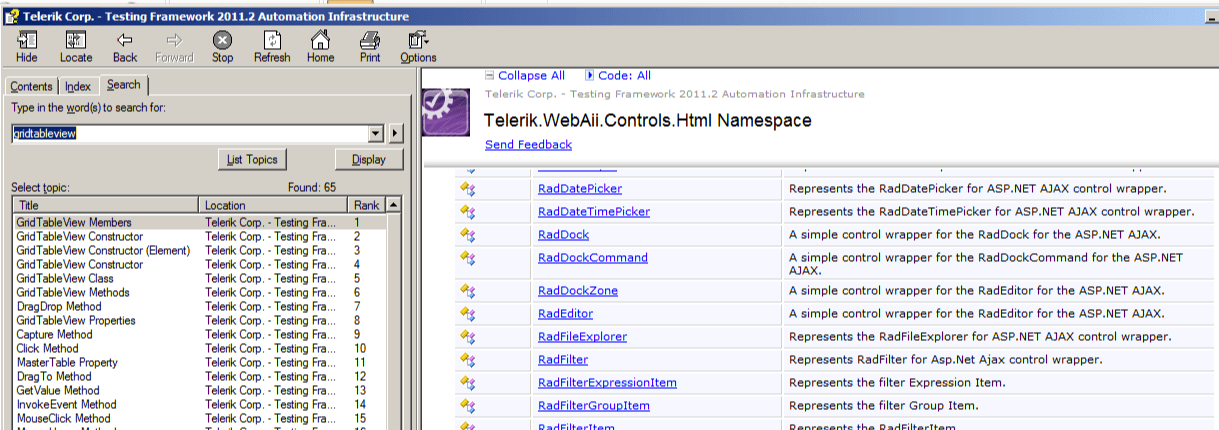Select the MasterTable Property topic
The image size is (1219, 430).
(199, 362)
